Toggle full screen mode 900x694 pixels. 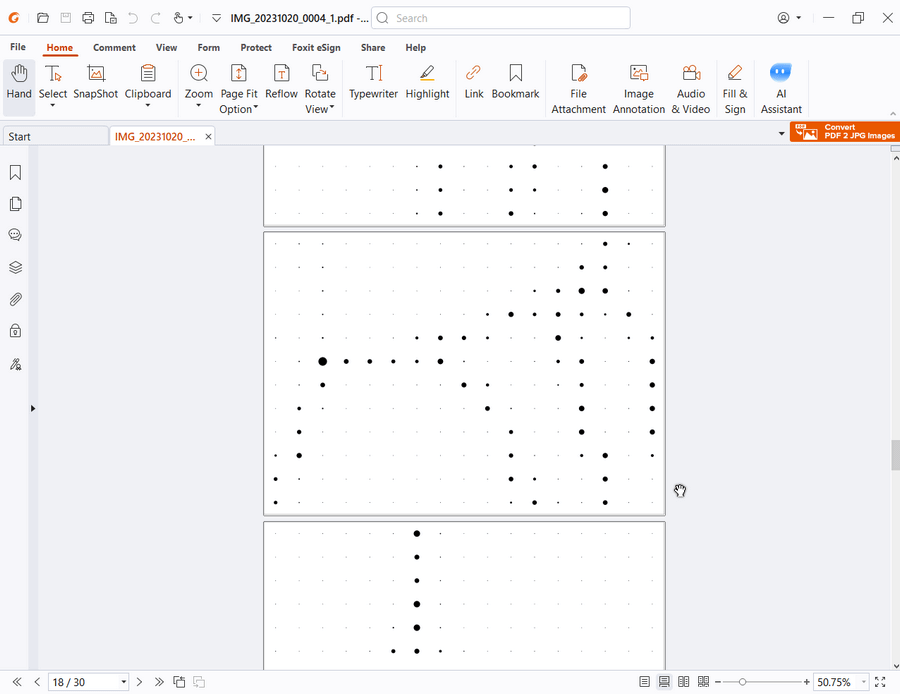point(880,682)
